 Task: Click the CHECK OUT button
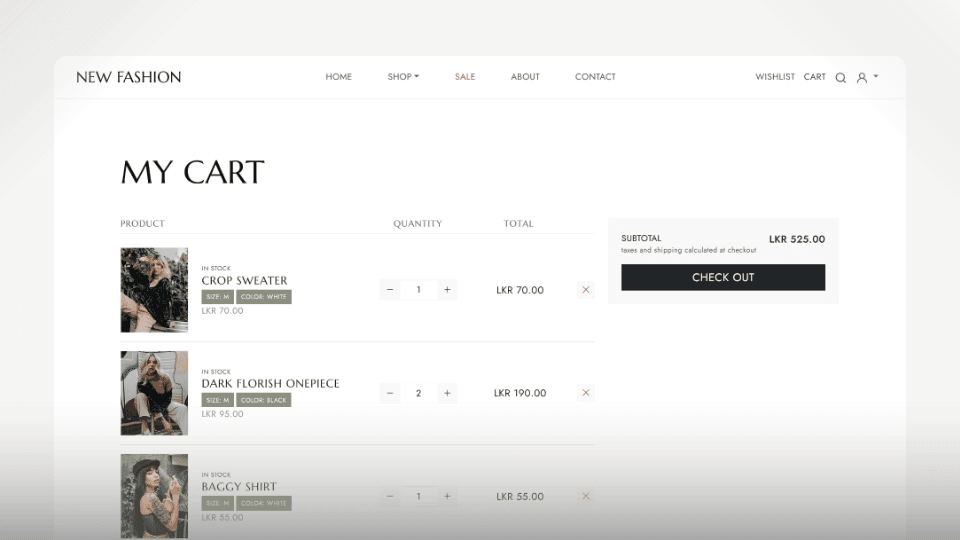(723, 277)
